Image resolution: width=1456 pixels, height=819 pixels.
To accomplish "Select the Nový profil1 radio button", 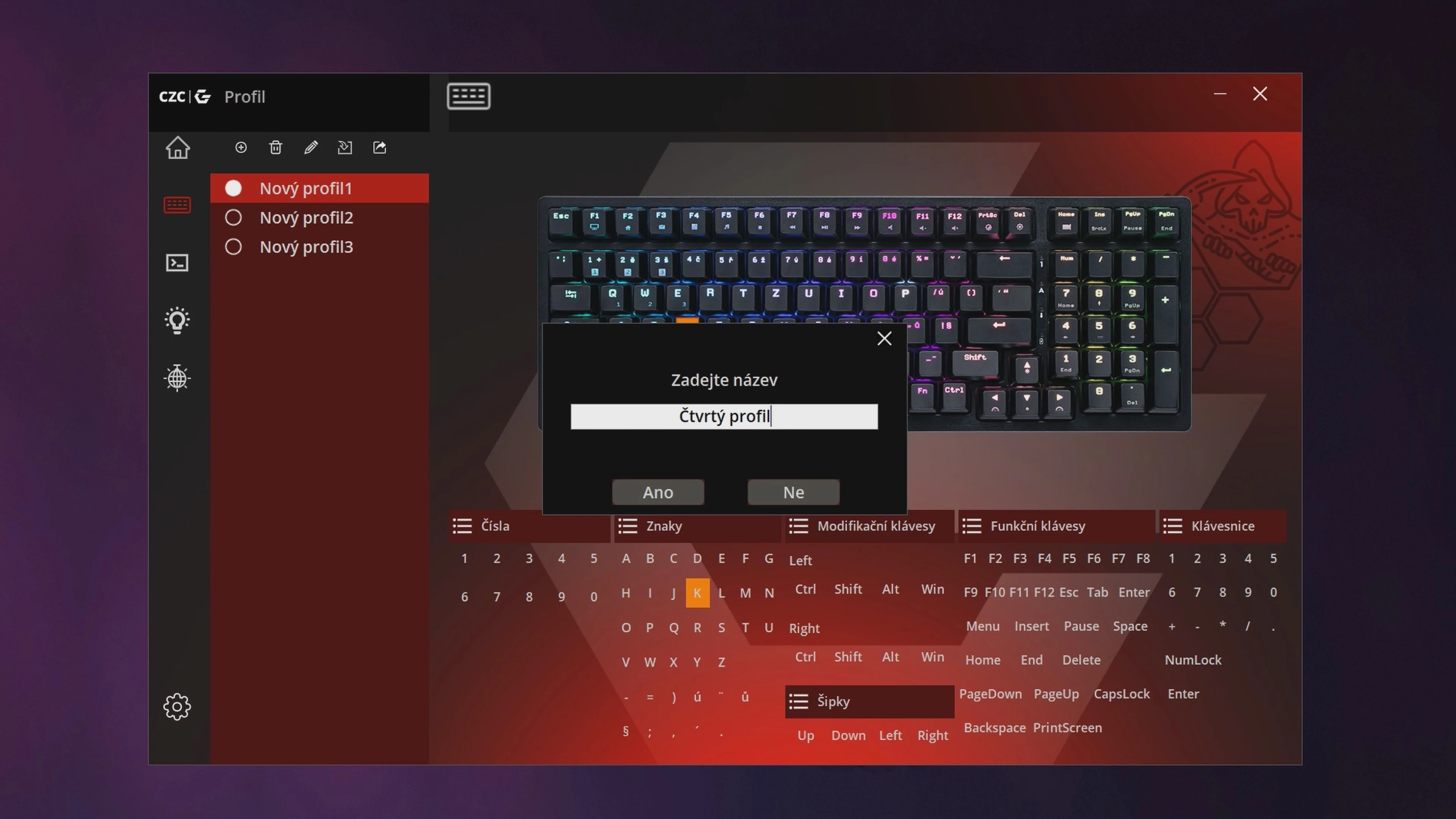I will tap(234, 188).
